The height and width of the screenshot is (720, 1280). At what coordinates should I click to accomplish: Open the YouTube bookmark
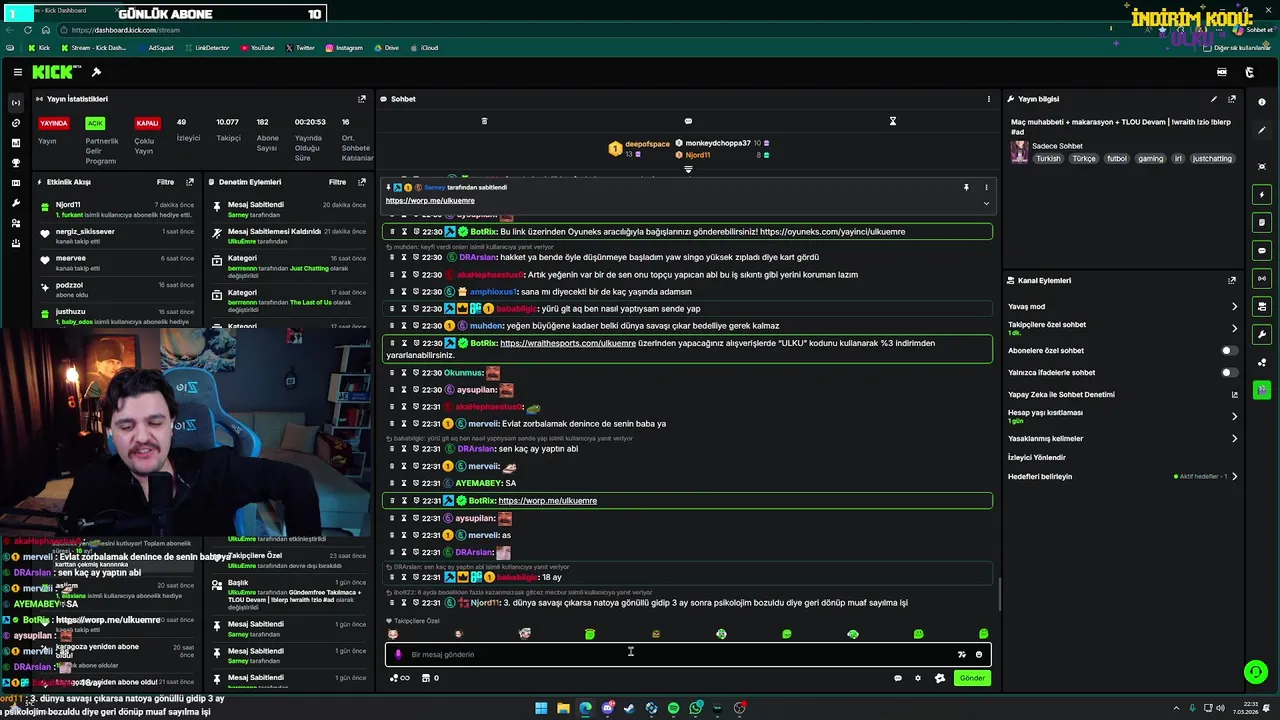point(258,48)
